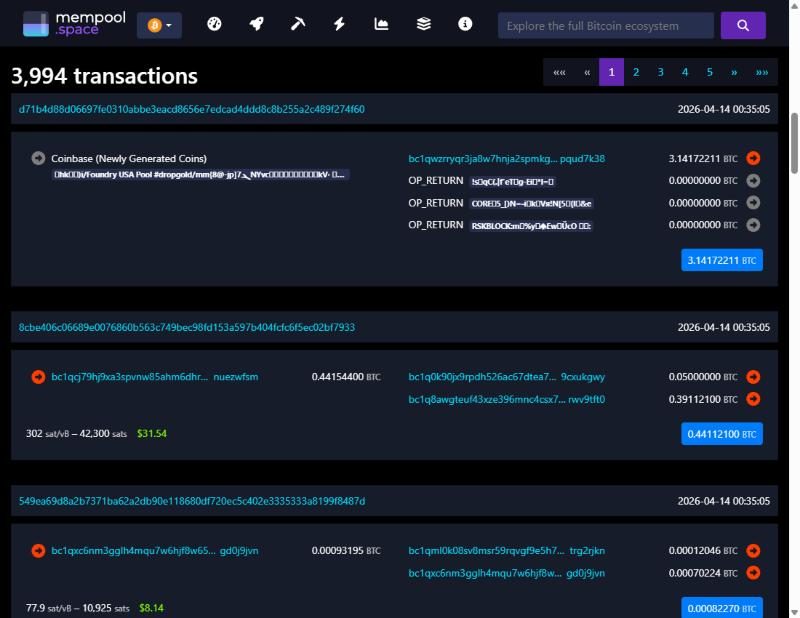The image size is (800, 618).
Task: Focus the Explore the full Bitcoin ecosystem search field
Action: pyautogui.click(x=606, y=26)
